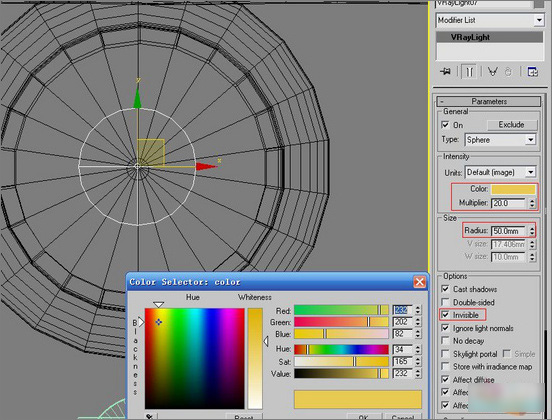Toggle Ignore light normals checkbox
Screen dimensions: 552x420
pos(445,328)
